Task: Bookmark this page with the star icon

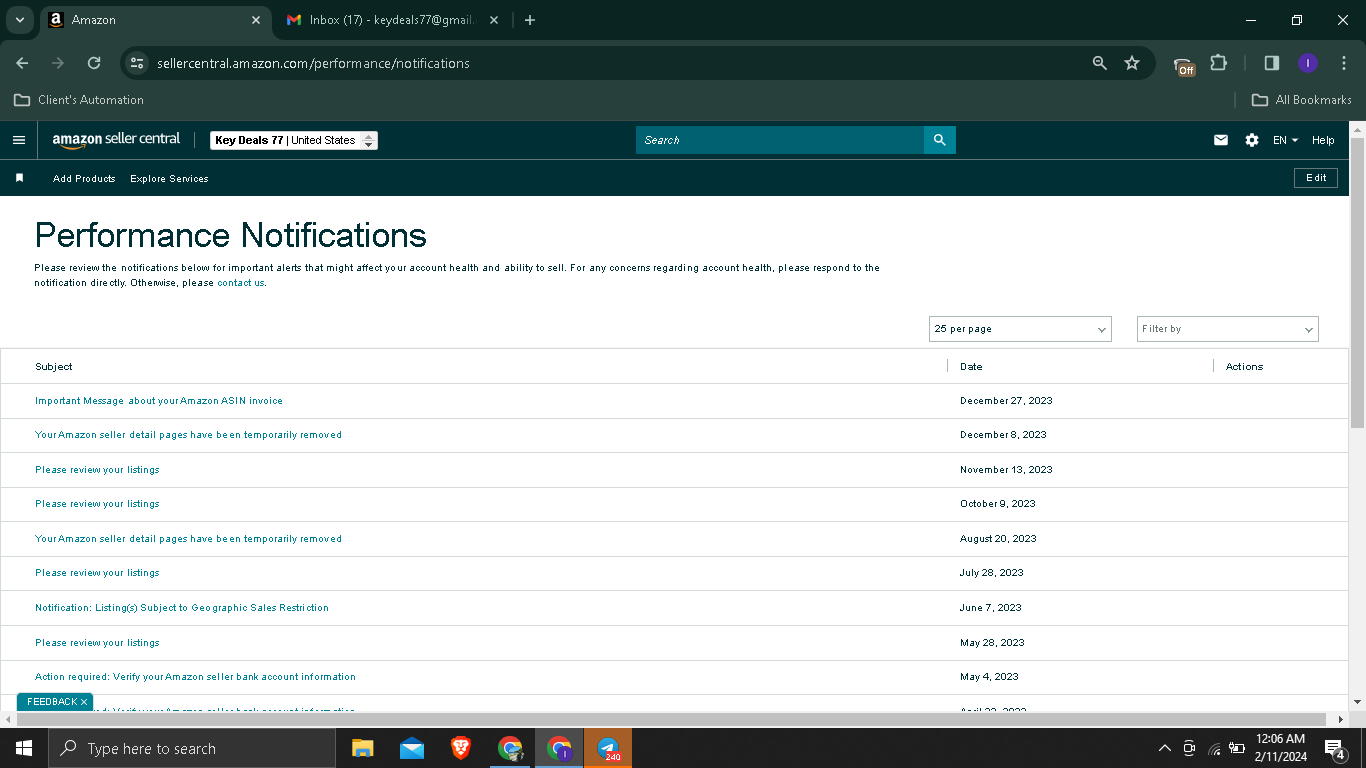Action: pyautogui.click(x=1132, y=63)
